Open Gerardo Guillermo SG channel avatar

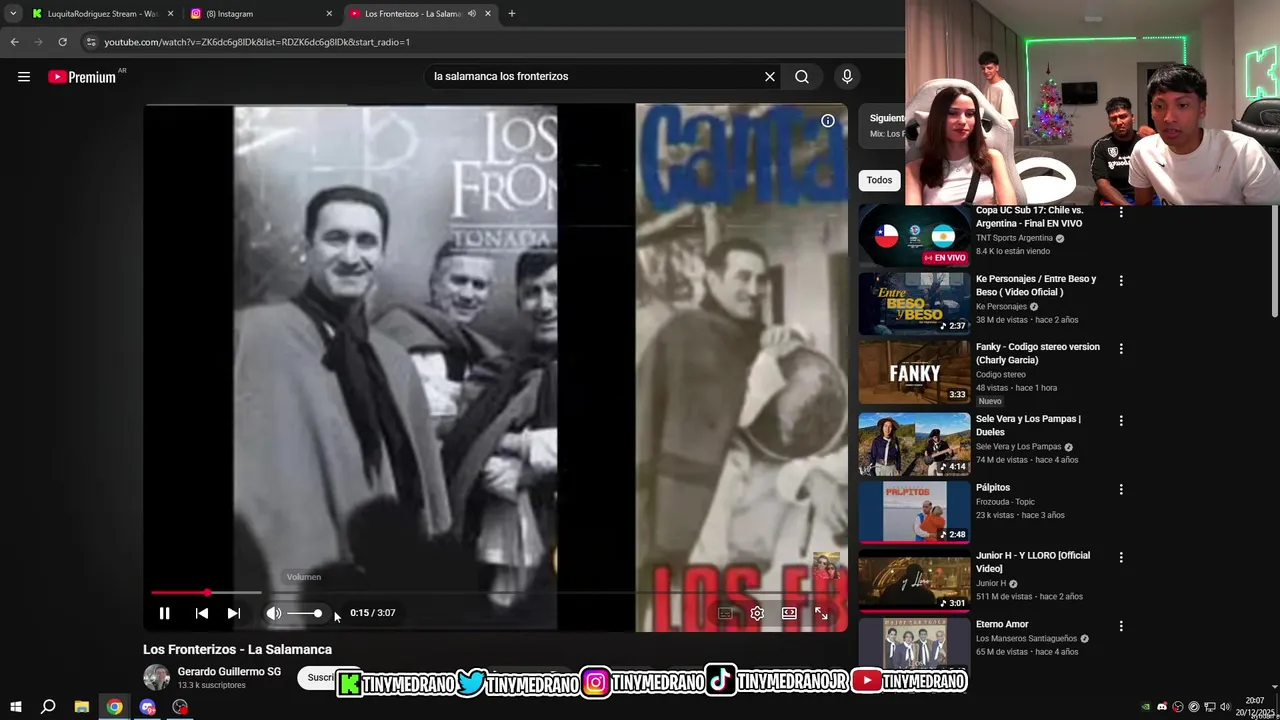coord(157,677)
